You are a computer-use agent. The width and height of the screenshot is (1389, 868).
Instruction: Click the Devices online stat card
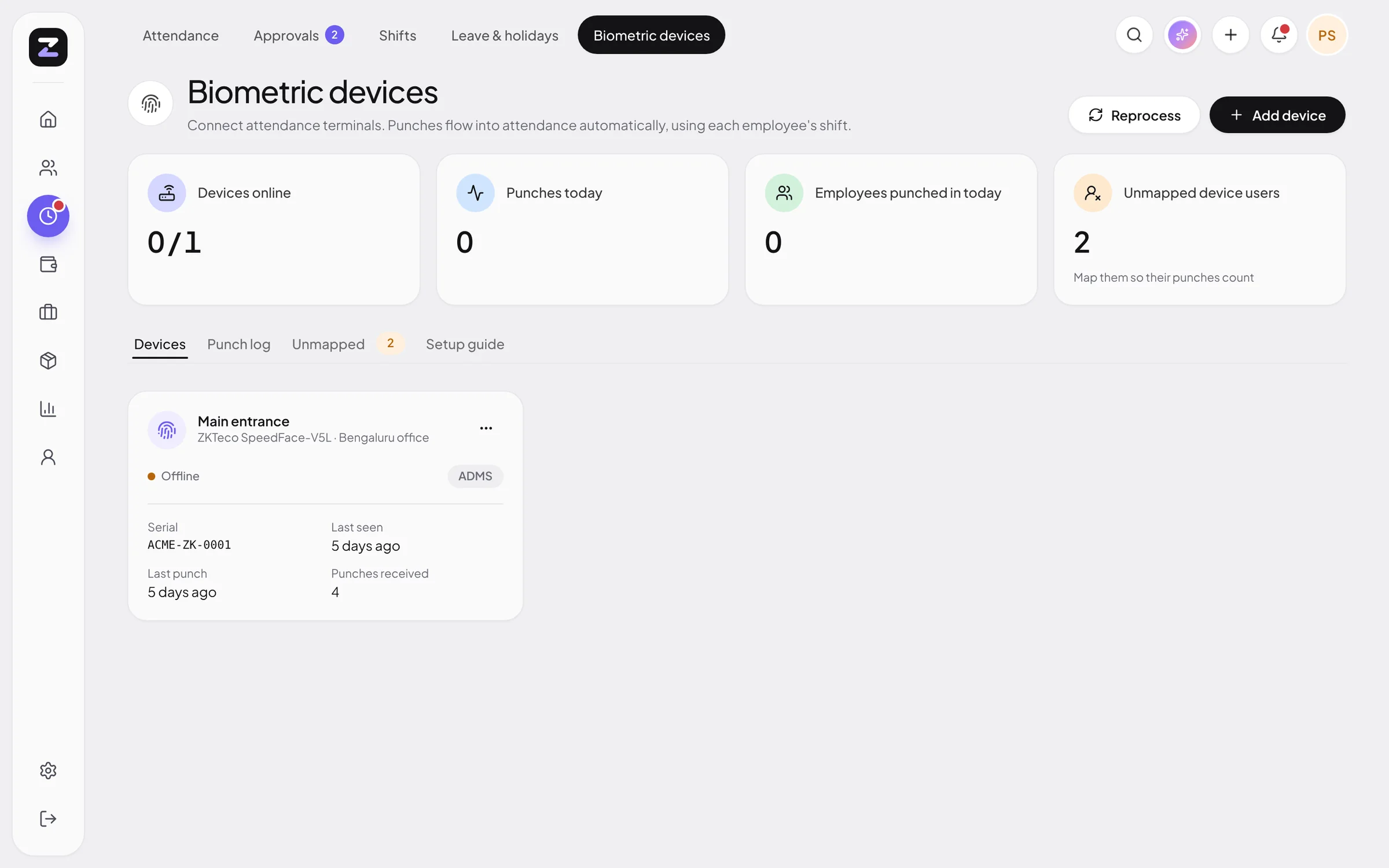click(274, 229)
